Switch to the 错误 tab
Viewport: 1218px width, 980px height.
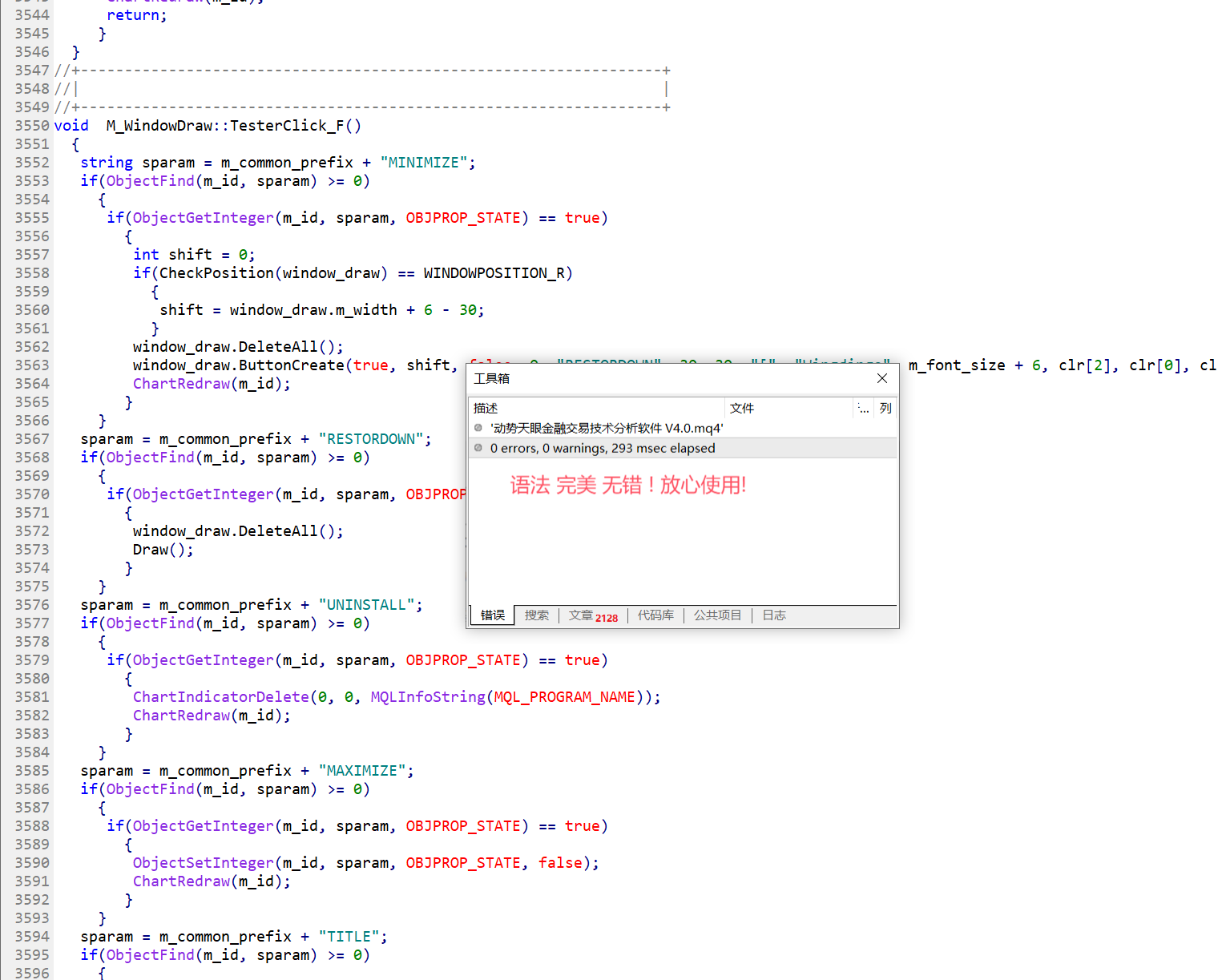pos(493,615)
